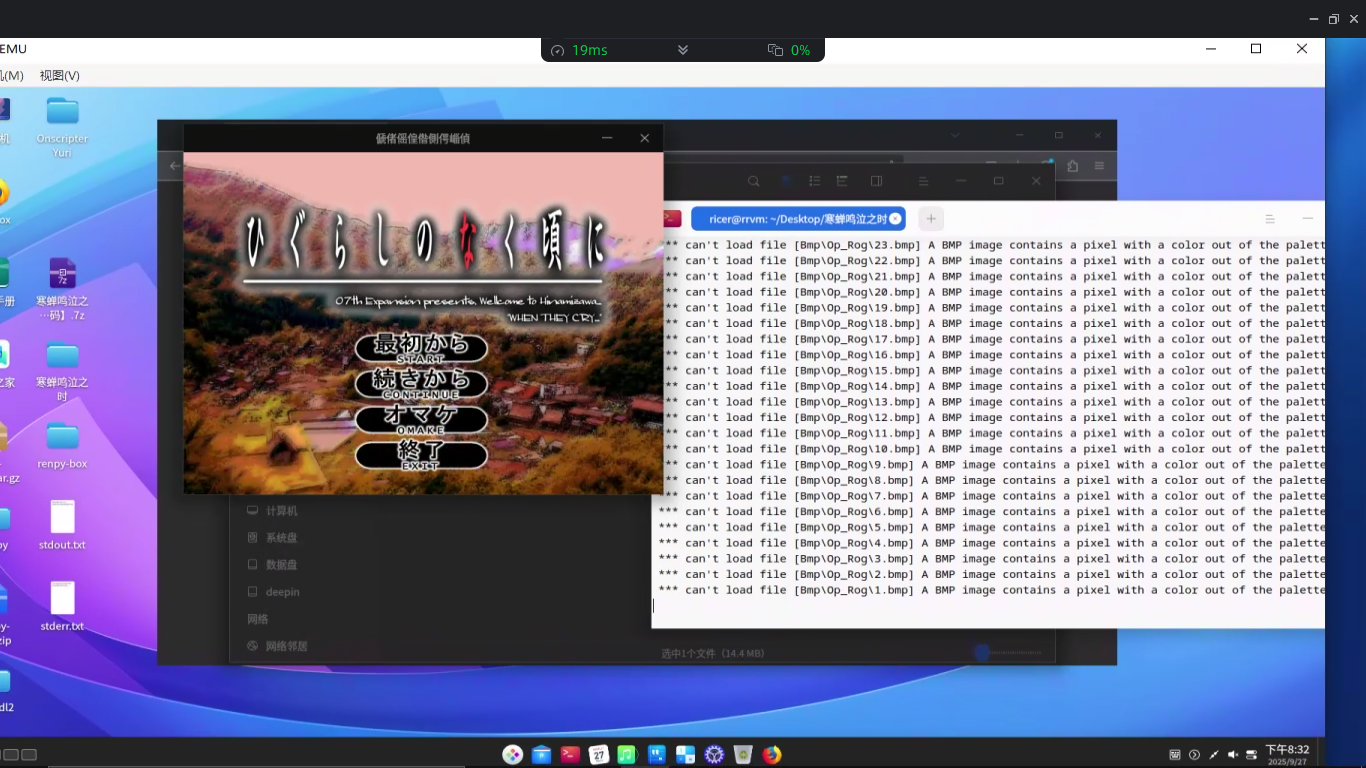
Task: Click the file manager status text 选中1个文件
Action: [x=713, y=653]
